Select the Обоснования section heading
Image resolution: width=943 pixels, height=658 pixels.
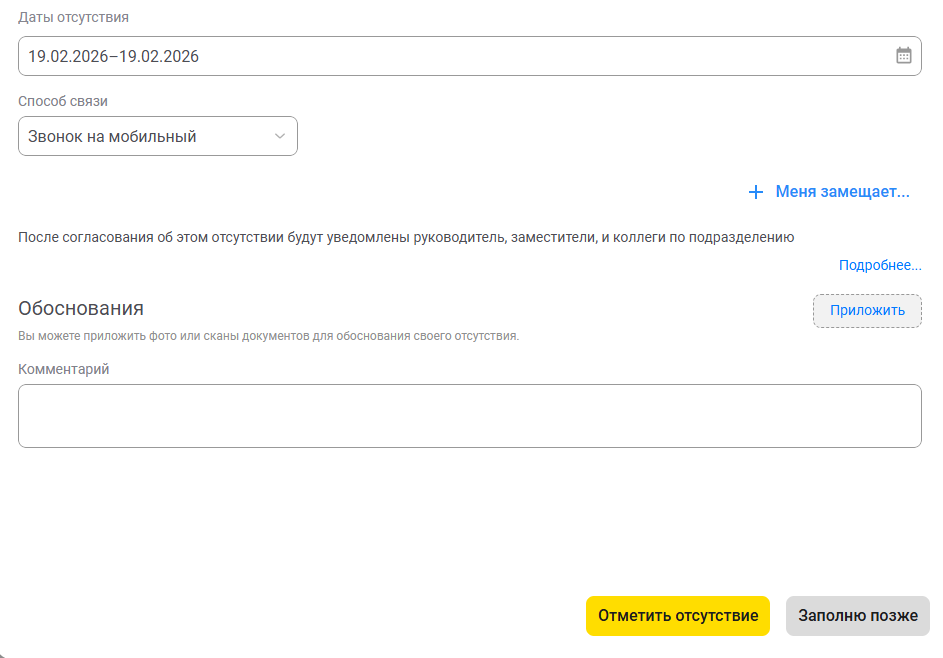coord(81,308)
